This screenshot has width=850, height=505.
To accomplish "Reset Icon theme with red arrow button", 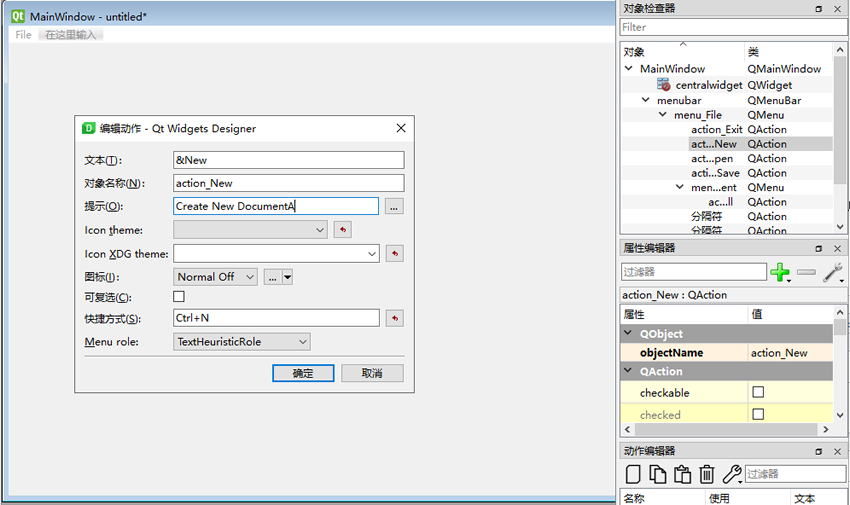I will (x=343, y=230).
